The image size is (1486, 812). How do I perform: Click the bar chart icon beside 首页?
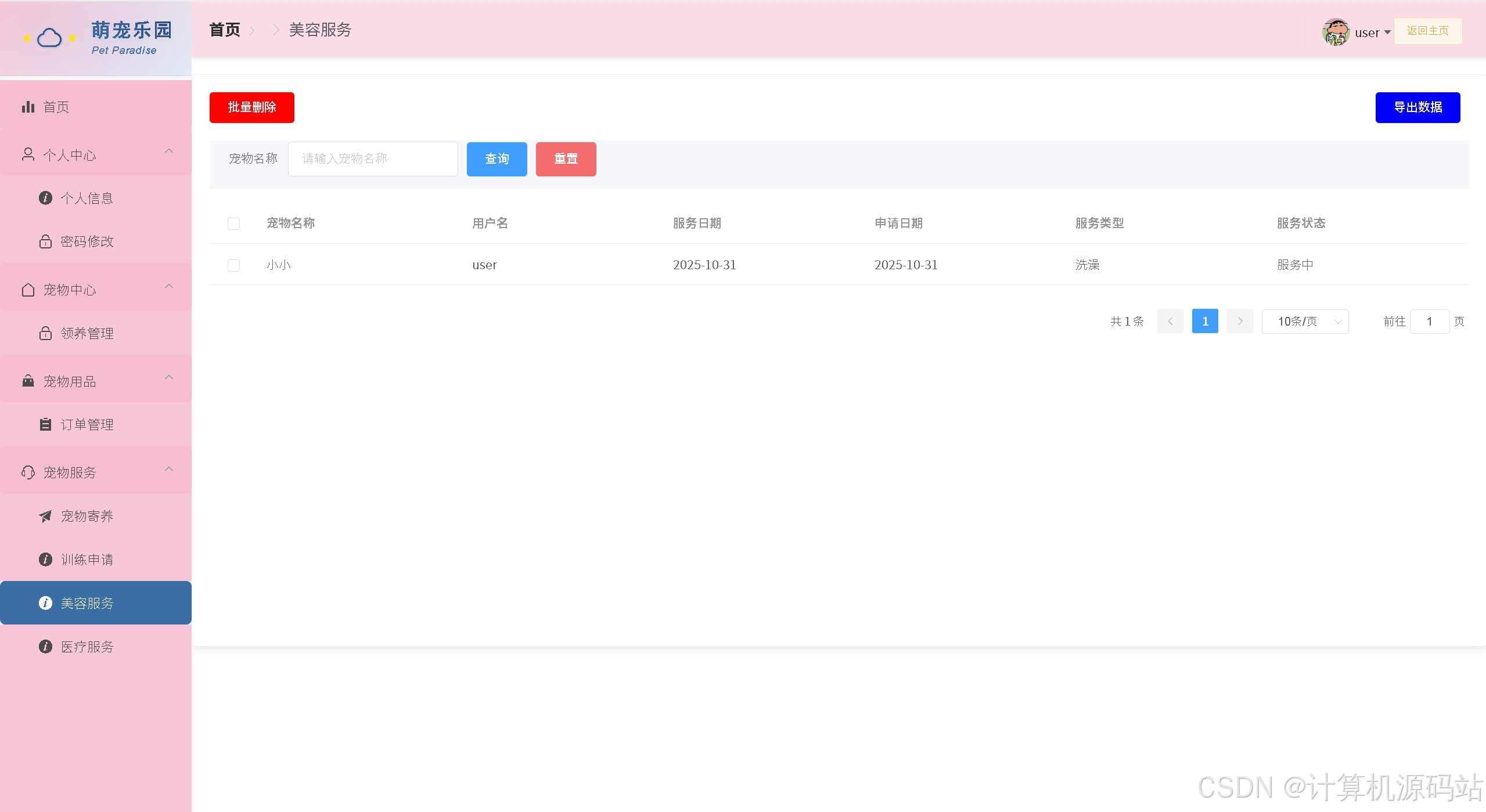(28, 107)
